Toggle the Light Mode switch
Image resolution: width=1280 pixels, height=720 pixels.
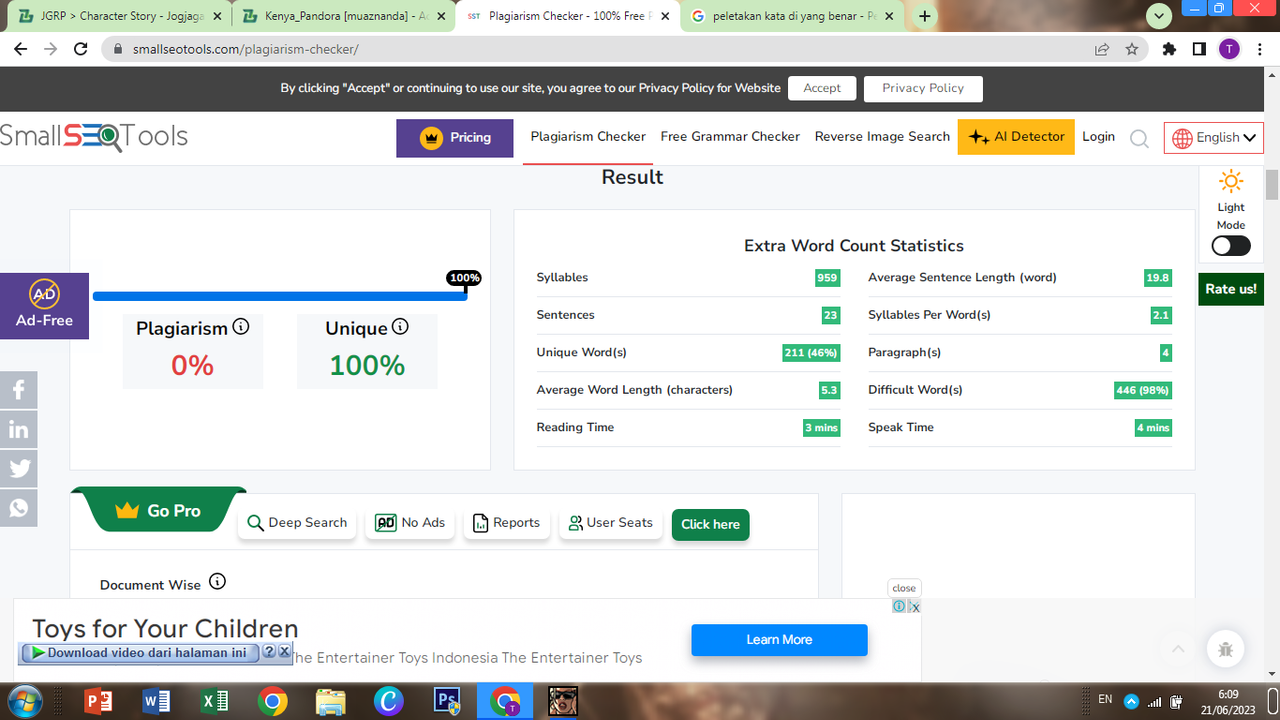1231,246
